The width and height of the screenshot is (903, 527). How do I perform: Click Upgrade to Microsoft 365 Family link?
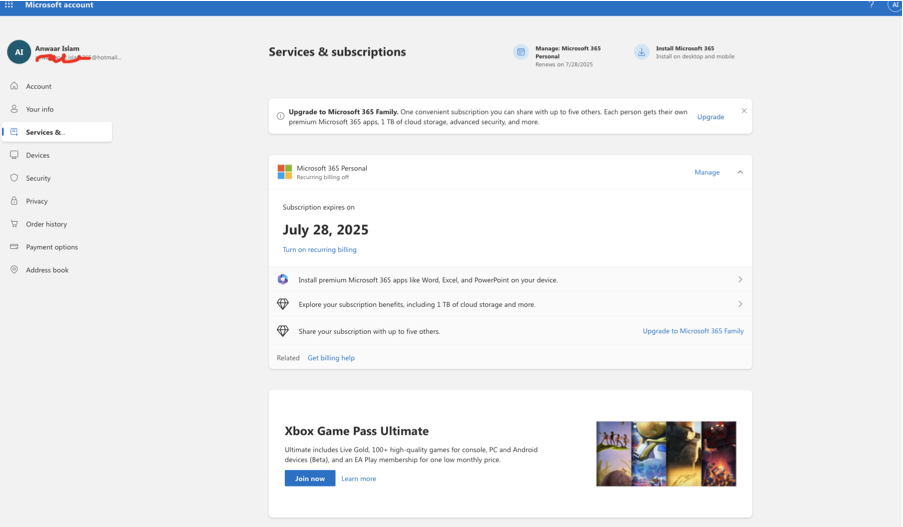point(693,331)
